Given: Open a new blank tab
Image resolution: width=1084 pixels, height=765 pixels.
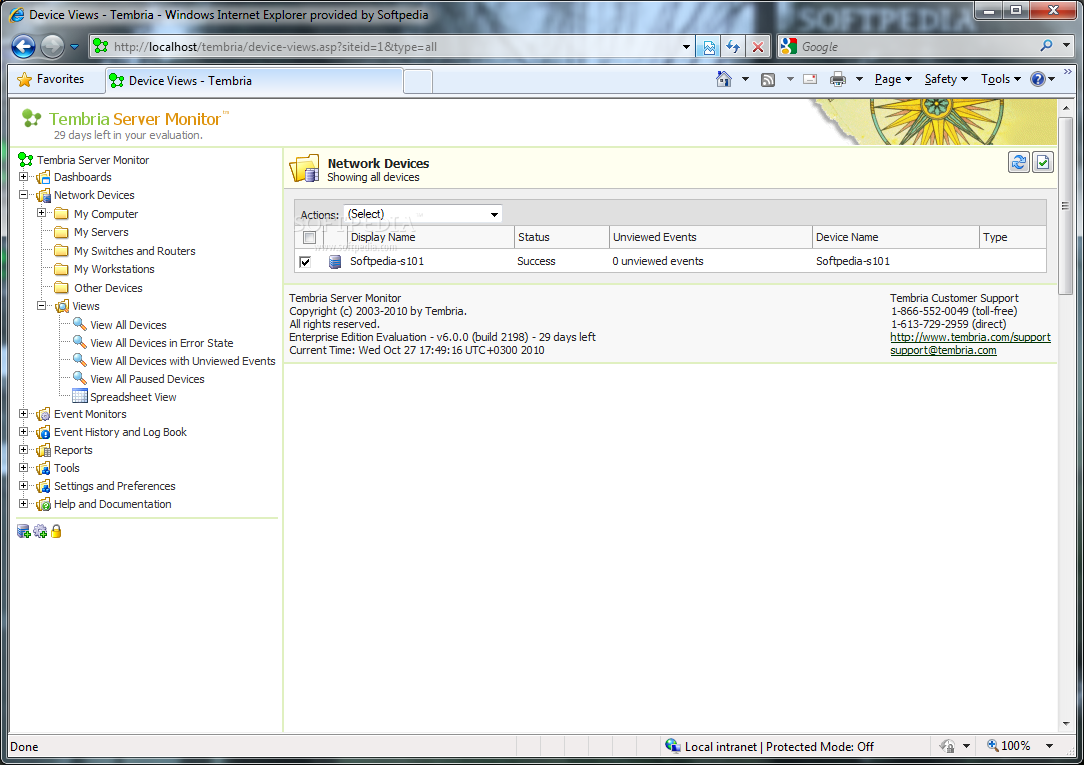Looking at the screenshot, I should tap(418, 82).
